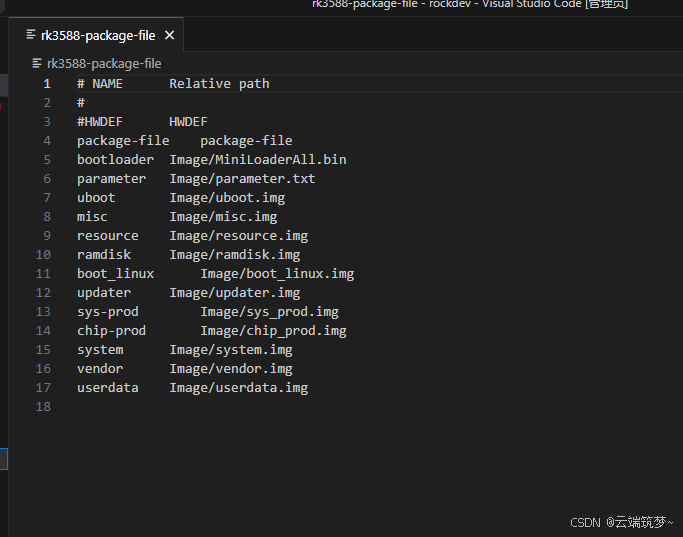Click 'Image/vendor.img' path

tap(231, 369)
